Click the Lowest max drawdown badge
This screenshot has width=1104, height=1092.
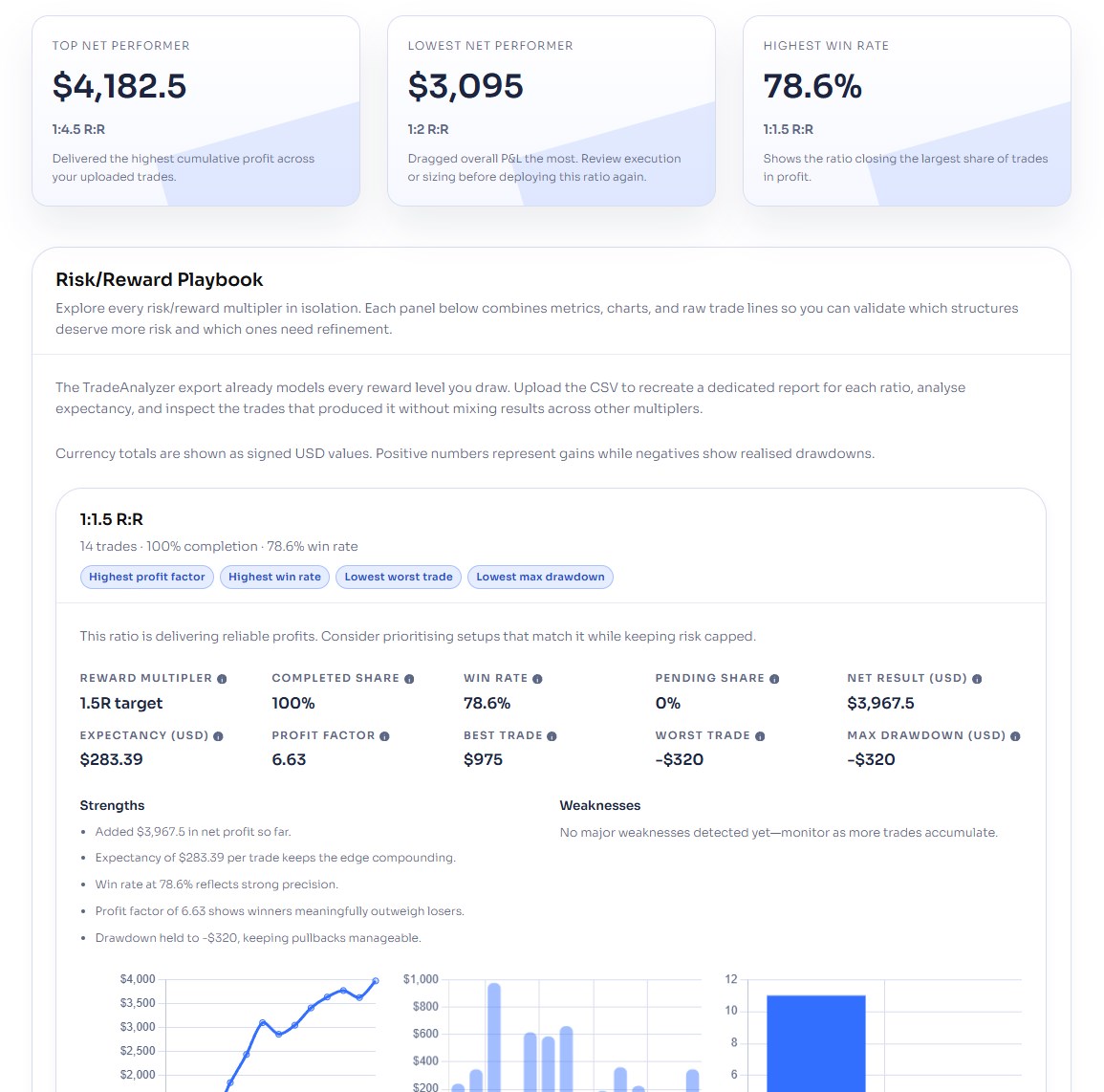tap(540, 577)
